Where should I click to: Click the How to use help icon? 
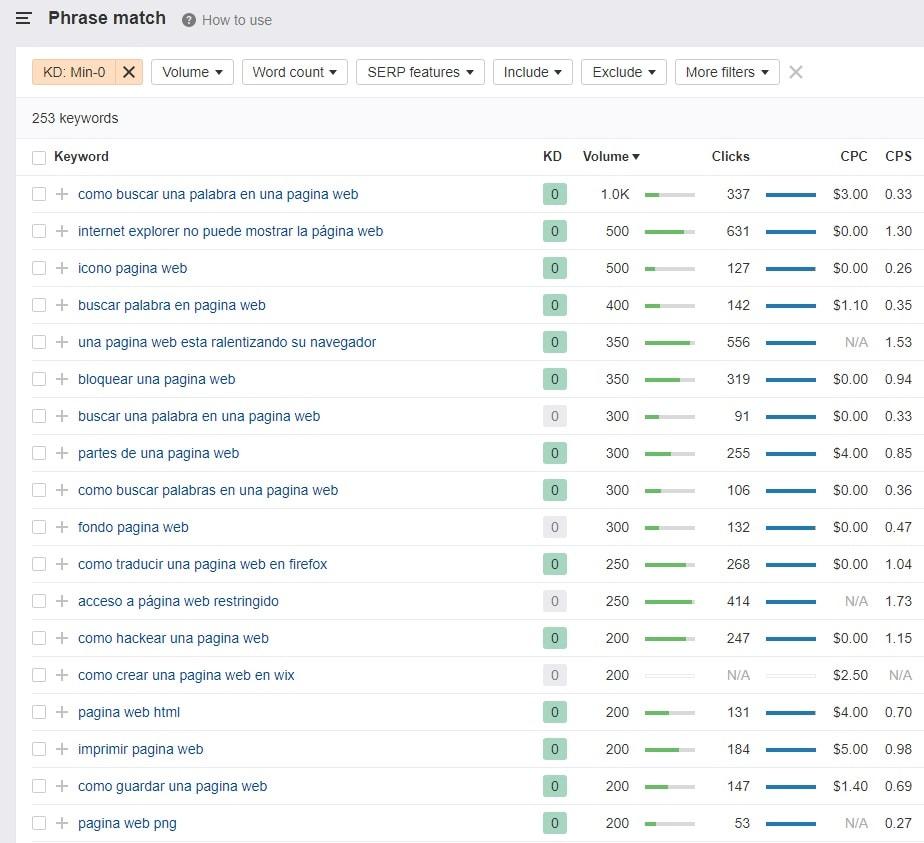pyautogui.click(x=189, y=20)
